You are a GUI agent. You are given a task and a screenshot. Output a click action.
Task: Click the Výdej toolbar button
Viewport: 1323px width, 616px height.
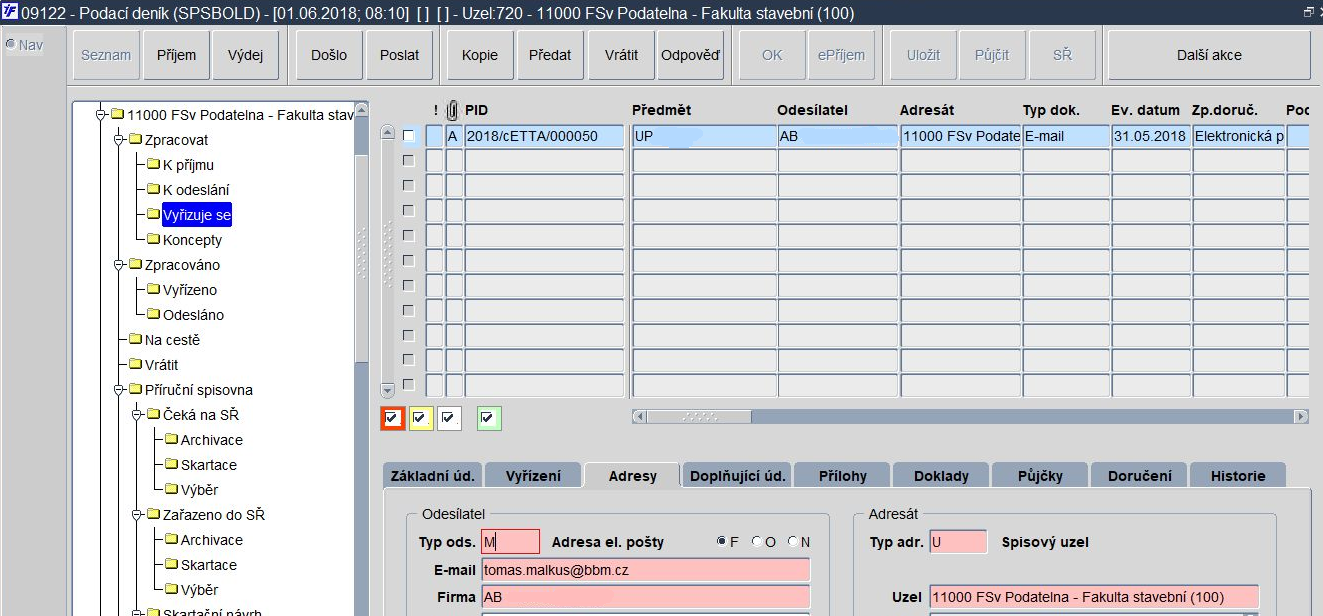click(x=245, y=55)
